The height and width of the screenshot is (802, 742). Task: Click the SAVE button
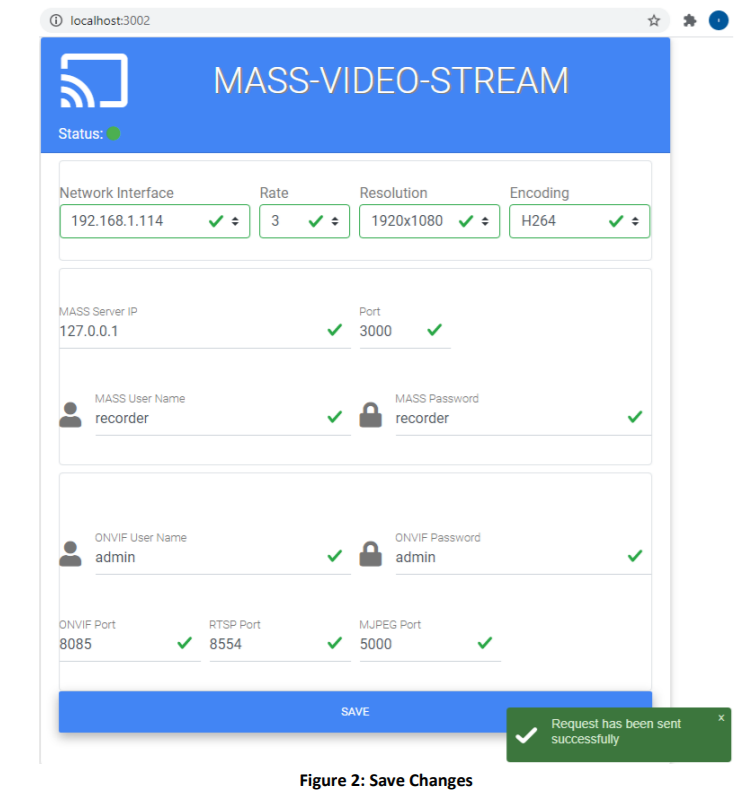(355, 712)
